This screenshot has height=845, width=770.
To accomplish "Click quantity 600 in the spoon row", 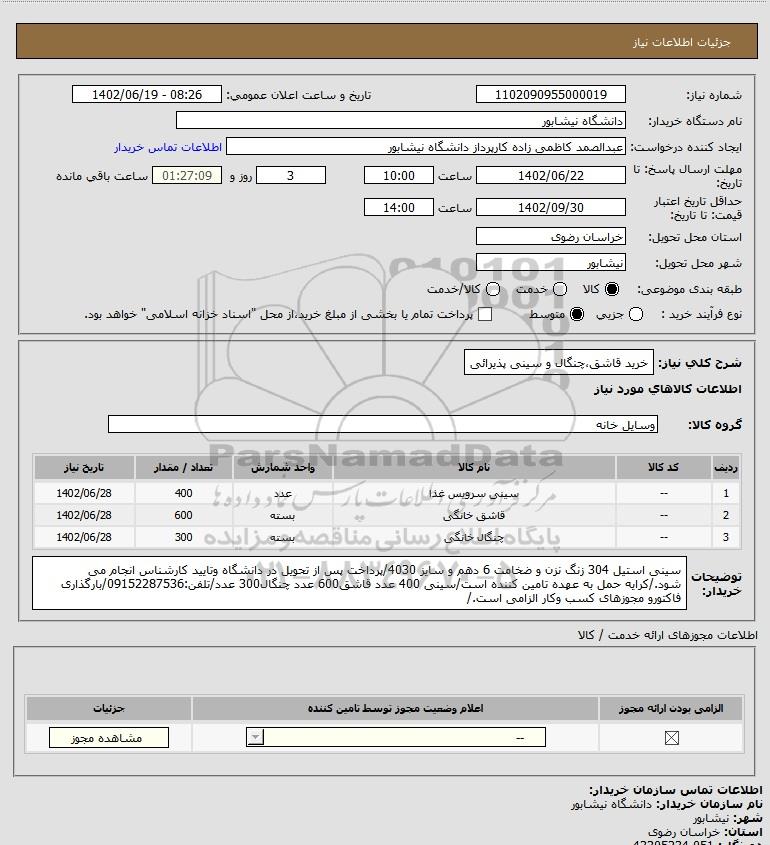I will pos(183,515).
